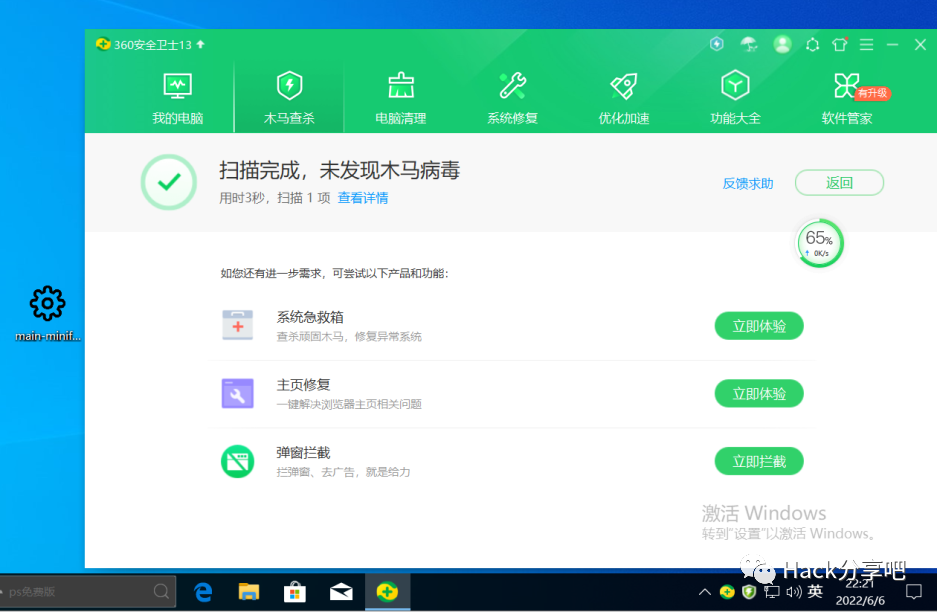This screenshot has height=612, width=937.
Task: Open Microsoft Store from taskbar
Action: point(295,592)
